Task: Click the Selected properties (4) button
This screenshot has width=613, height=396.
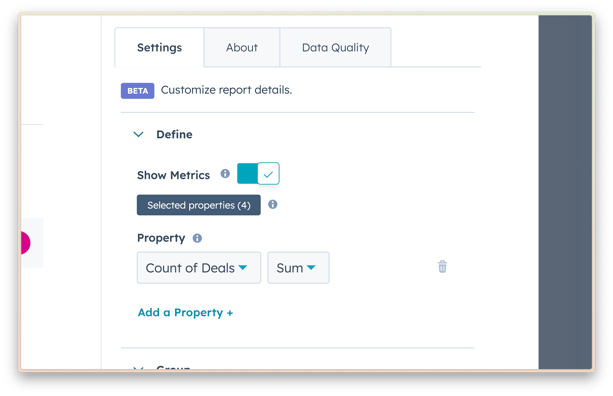Action: click(x=199, y=205)
